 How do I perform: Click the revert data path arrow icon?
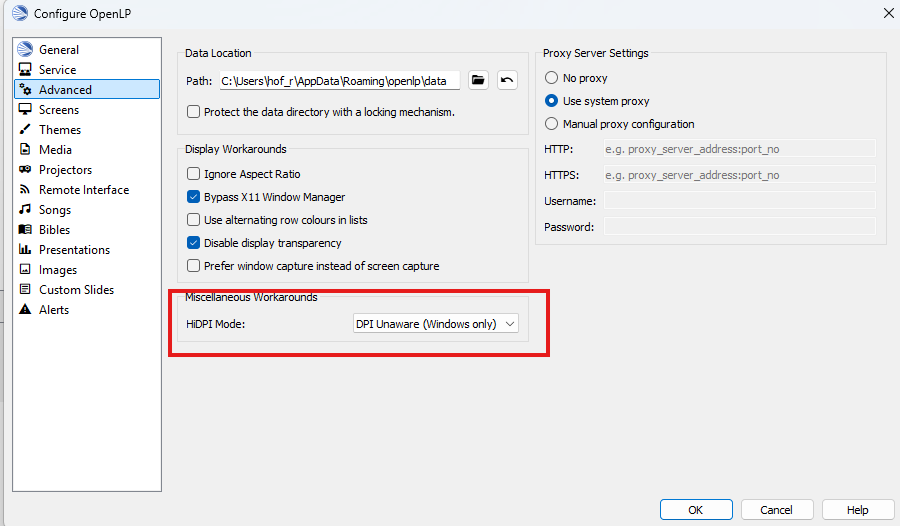(507, 81)
